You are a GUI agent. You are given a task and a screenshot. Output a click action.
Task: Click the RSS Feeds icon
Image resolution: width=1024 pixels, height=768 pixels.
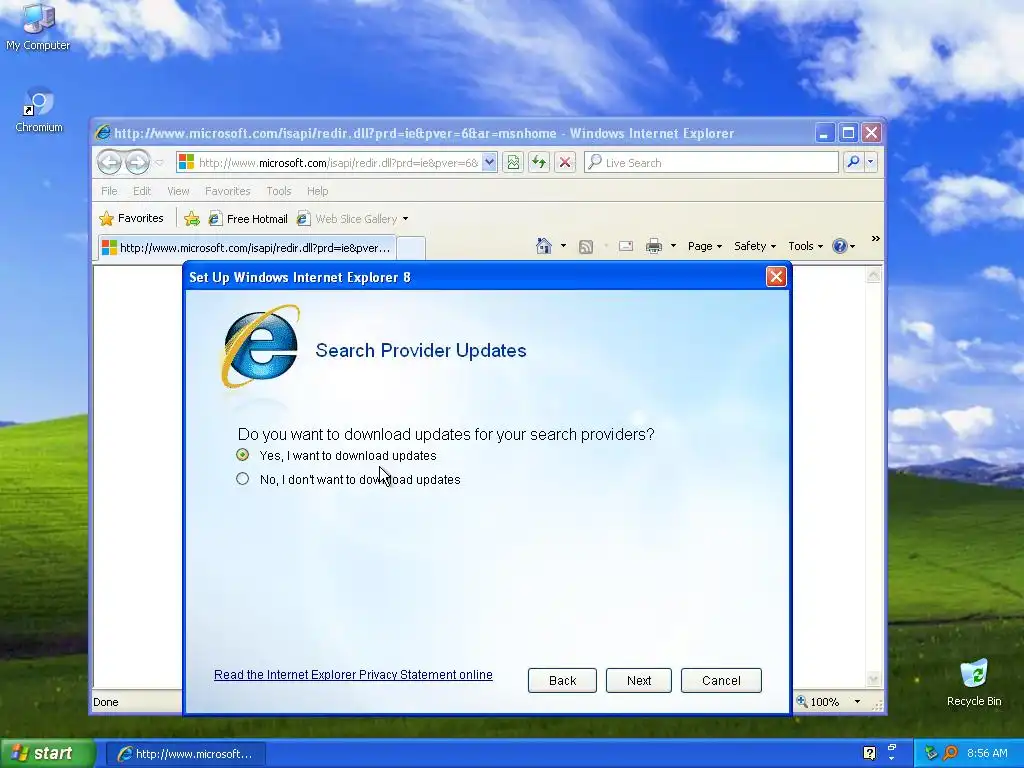tap(586, 246)
